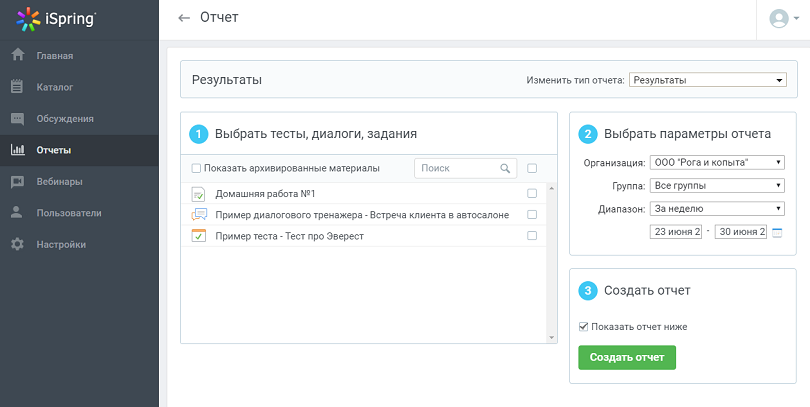Click the Создать отчет button
The image size is (810, 407).
(627, 357)
